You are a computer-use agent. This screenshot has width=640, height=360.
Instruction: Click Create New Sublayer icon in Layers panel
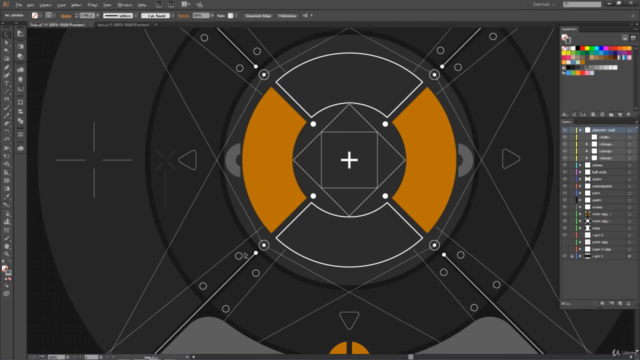point(611,304)
